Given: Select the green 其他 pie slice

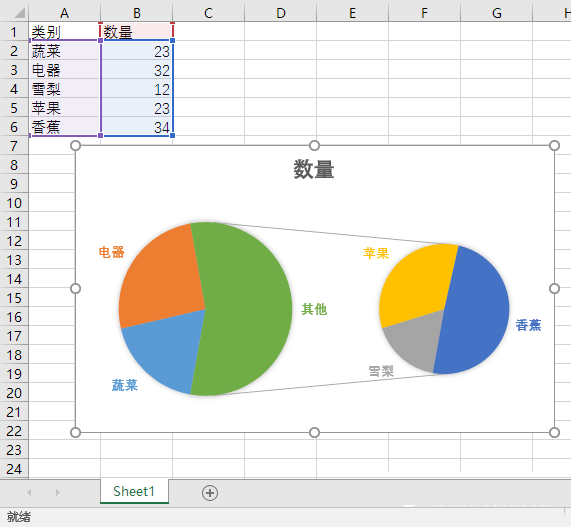Looking at the screenshot, I should [248, 309].
